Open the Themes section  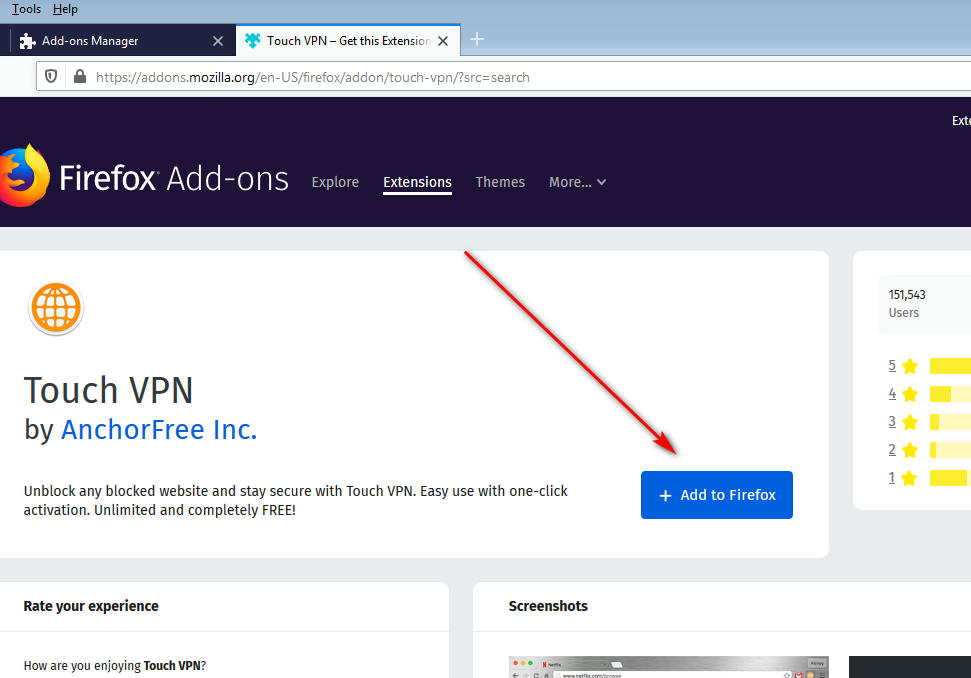pyautogui.click(x=500, y=182)
